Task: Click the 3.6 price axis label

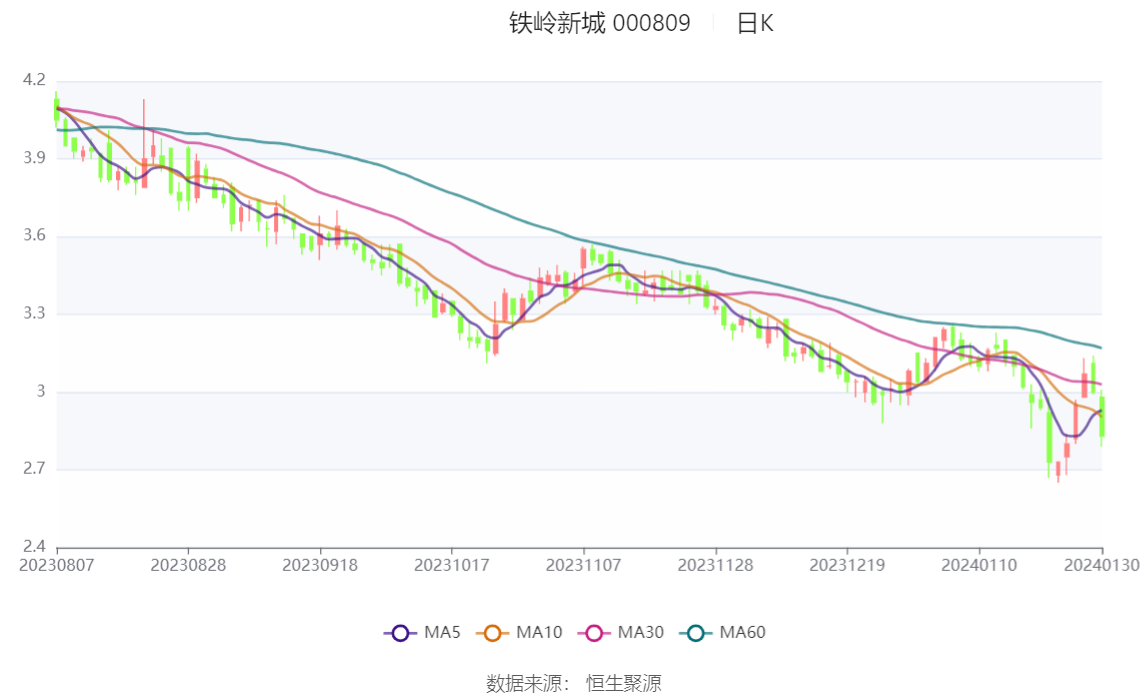Action: pyautogui.click(x=34, y=236)
